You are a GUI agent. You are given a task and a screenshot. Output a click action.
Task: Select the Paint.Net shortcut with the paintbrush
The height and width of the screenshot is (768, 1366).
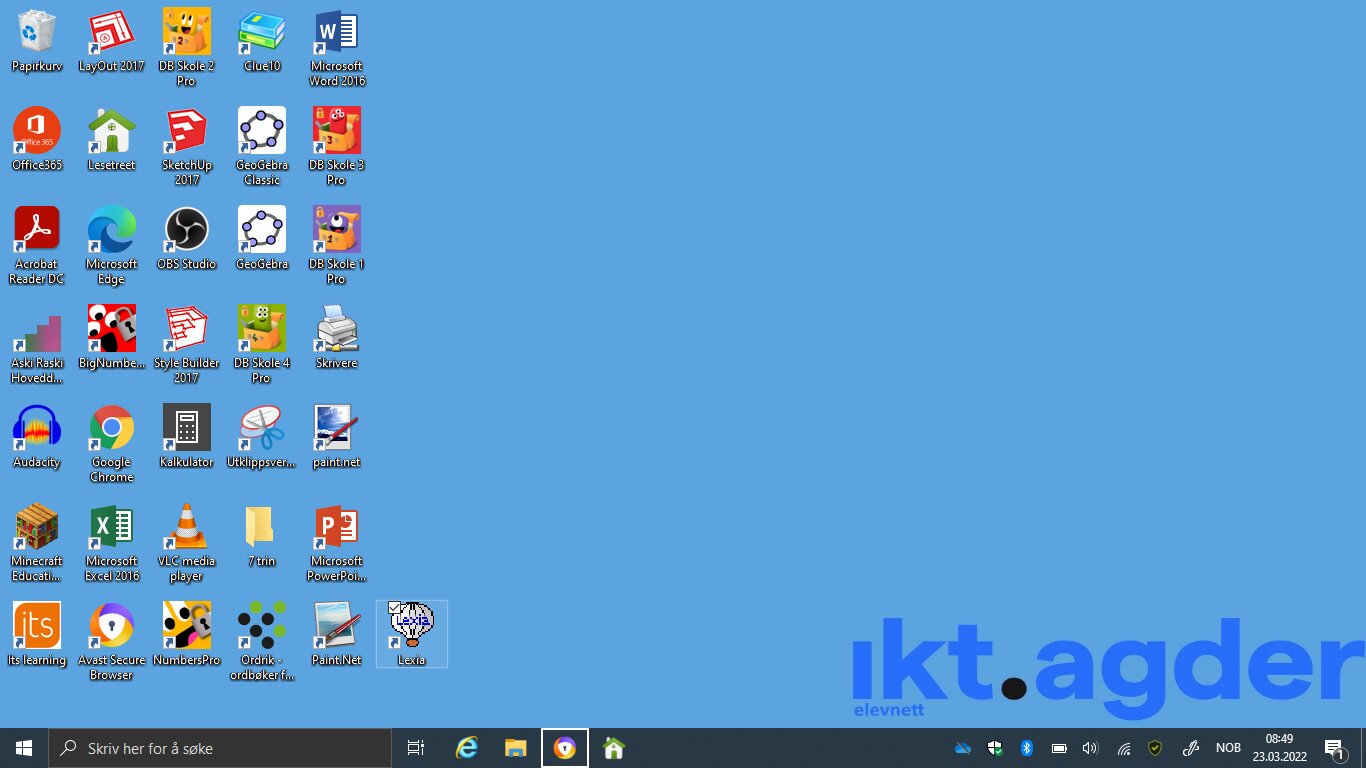point(336,635)
